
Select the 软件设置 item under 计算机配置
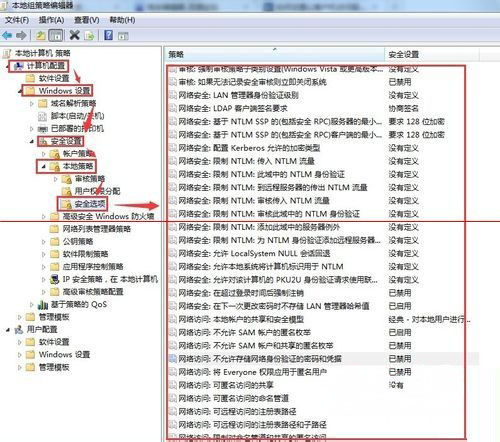click(54, 78)
